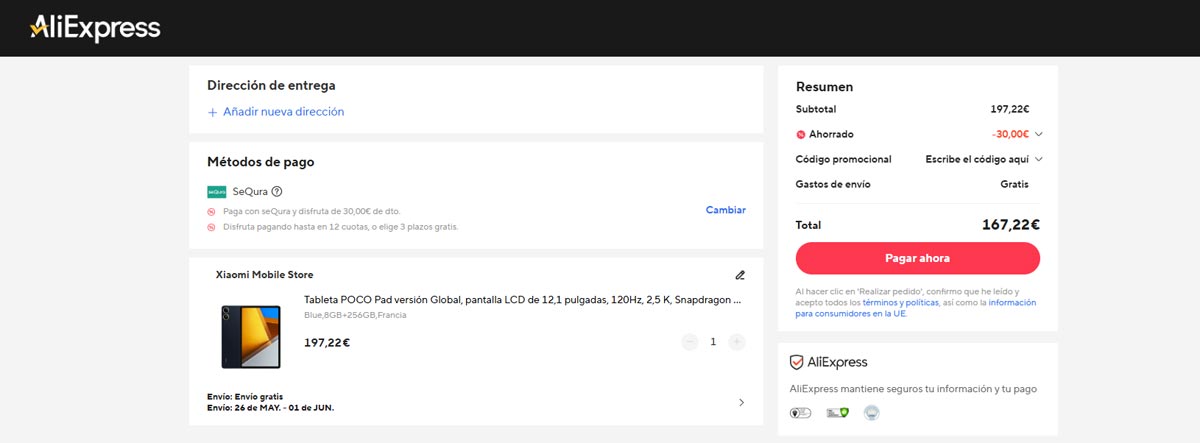Click the round blue certification badge
Screen dimensions: 1200x443
[871, 412]
